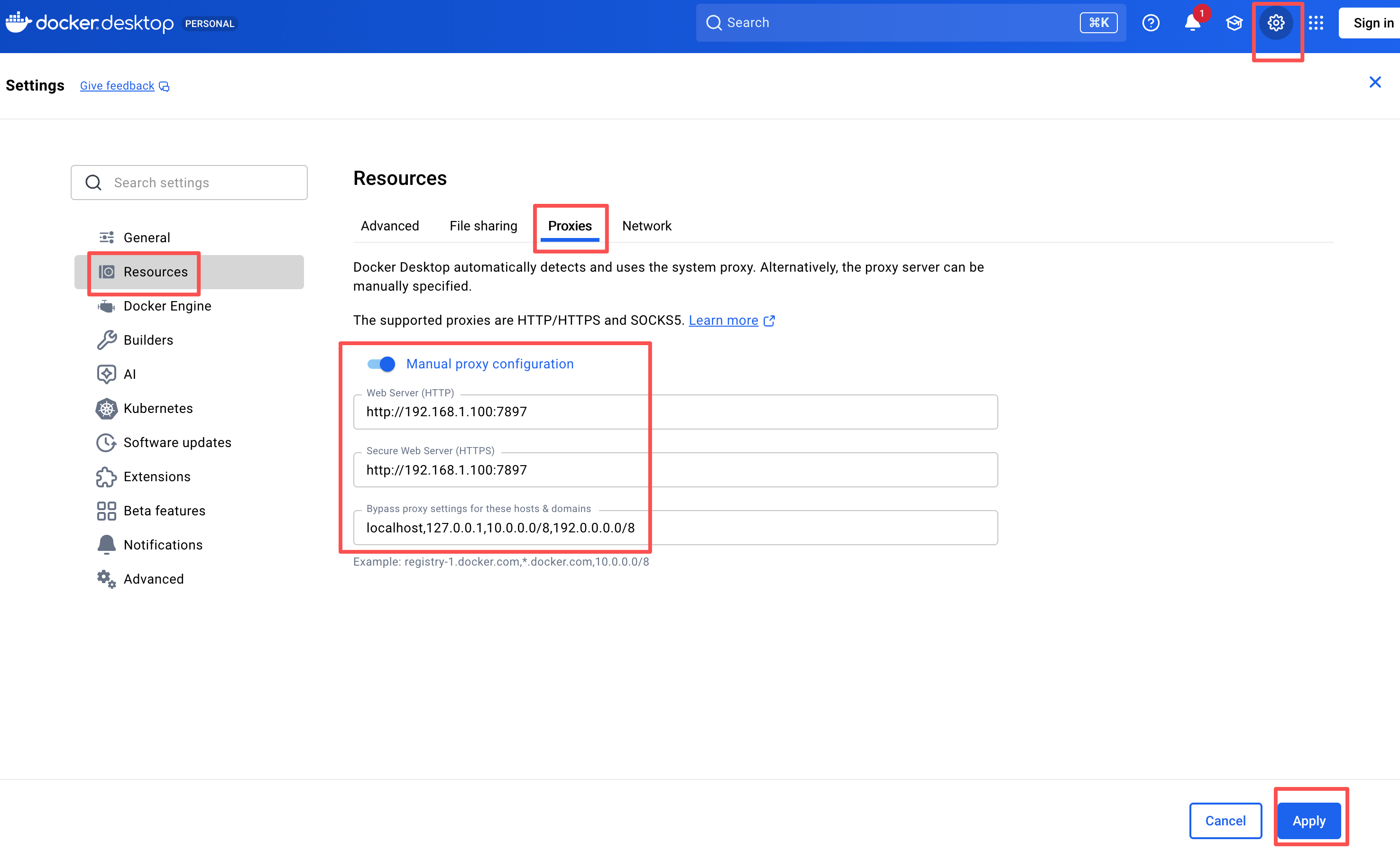
Task: Disable Manual proxy configuration toggle
Action: tap(381, 364)
